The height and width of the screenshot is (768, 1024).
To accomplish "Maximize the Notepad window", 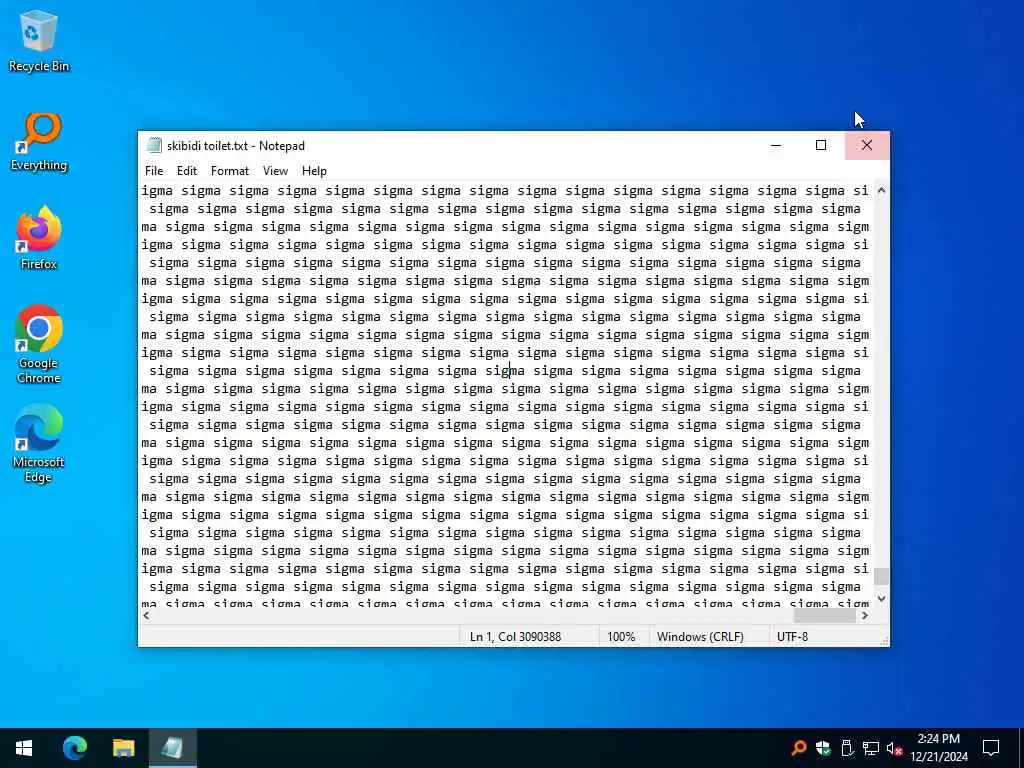I will (x=821, y=145).
